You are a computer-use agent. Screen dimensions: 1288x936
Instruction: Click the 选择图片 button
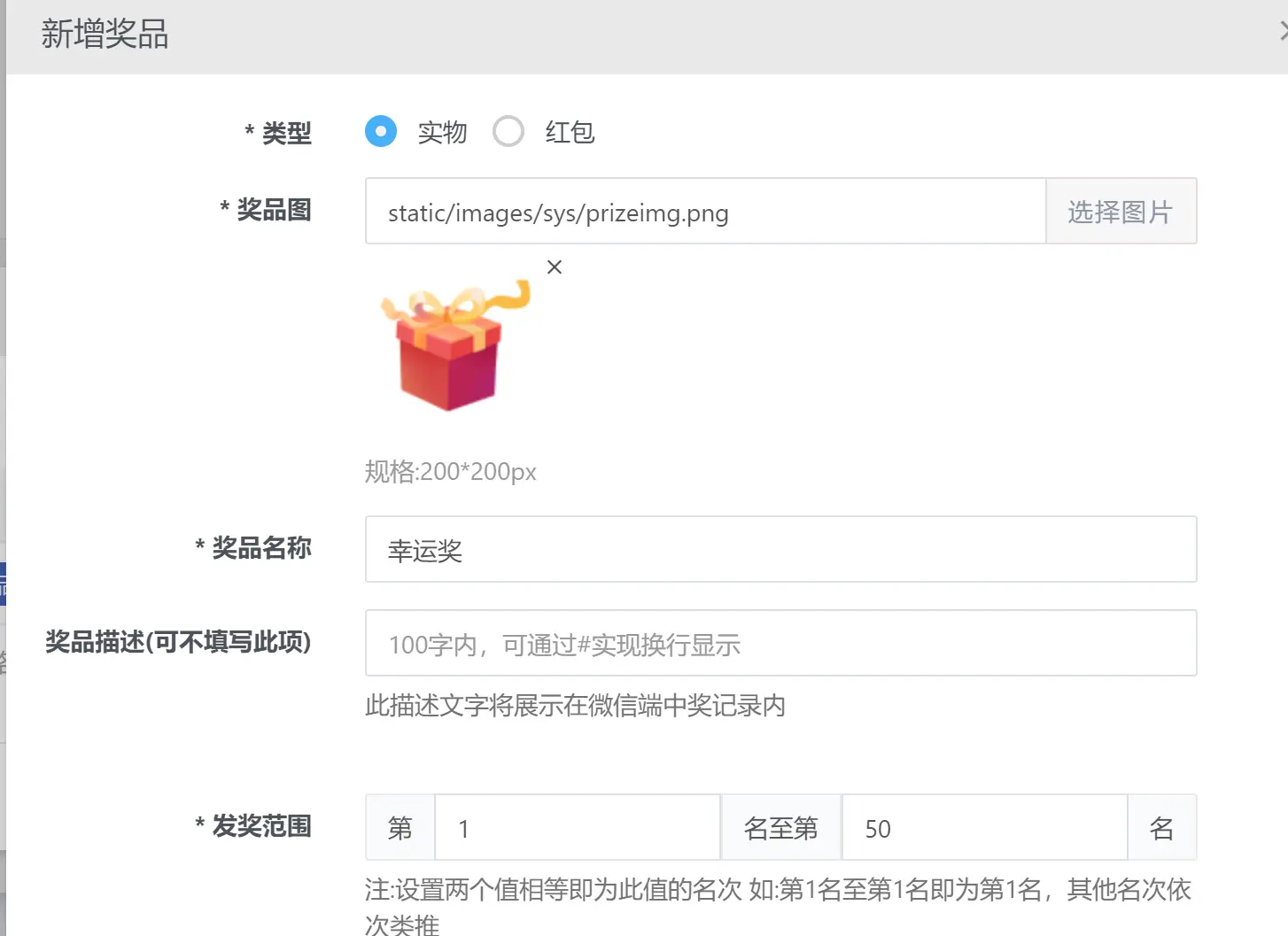click(x=1121, y=212)
